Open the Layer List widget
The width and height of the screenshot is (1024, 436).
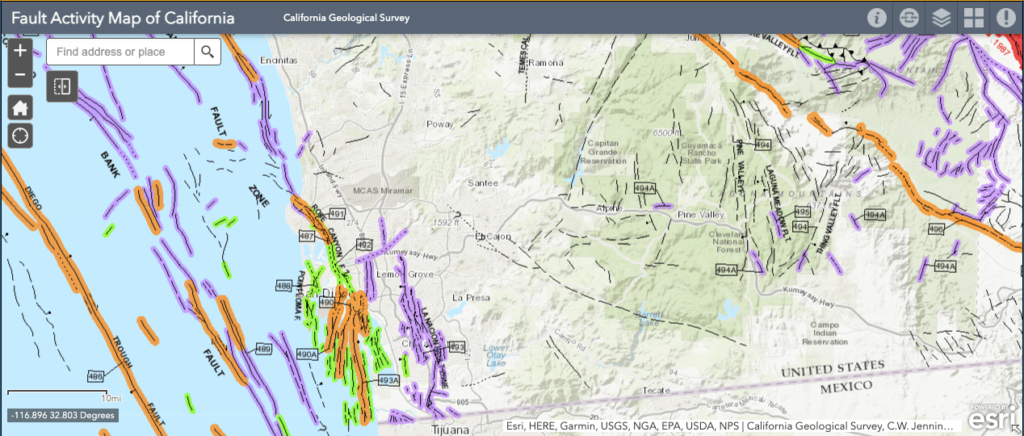(941, 18)
